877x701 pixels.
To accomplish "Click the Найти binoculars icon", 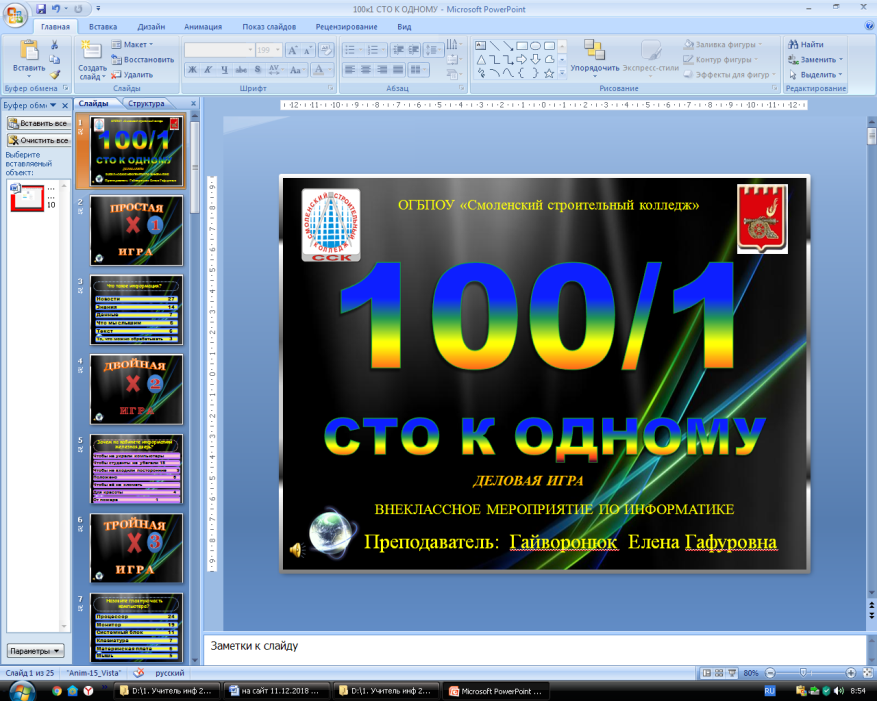I will click(x=792, y=44).
